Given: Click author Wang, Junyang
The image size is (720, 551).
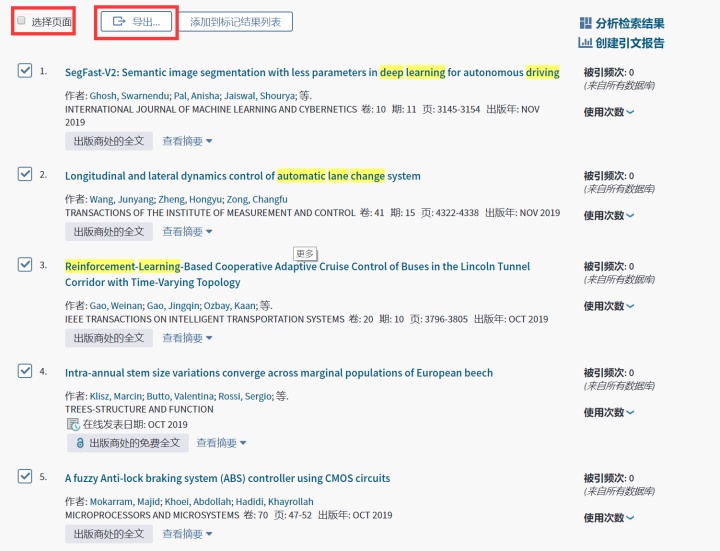Looking at the screenshot, I should pos(122,199).
